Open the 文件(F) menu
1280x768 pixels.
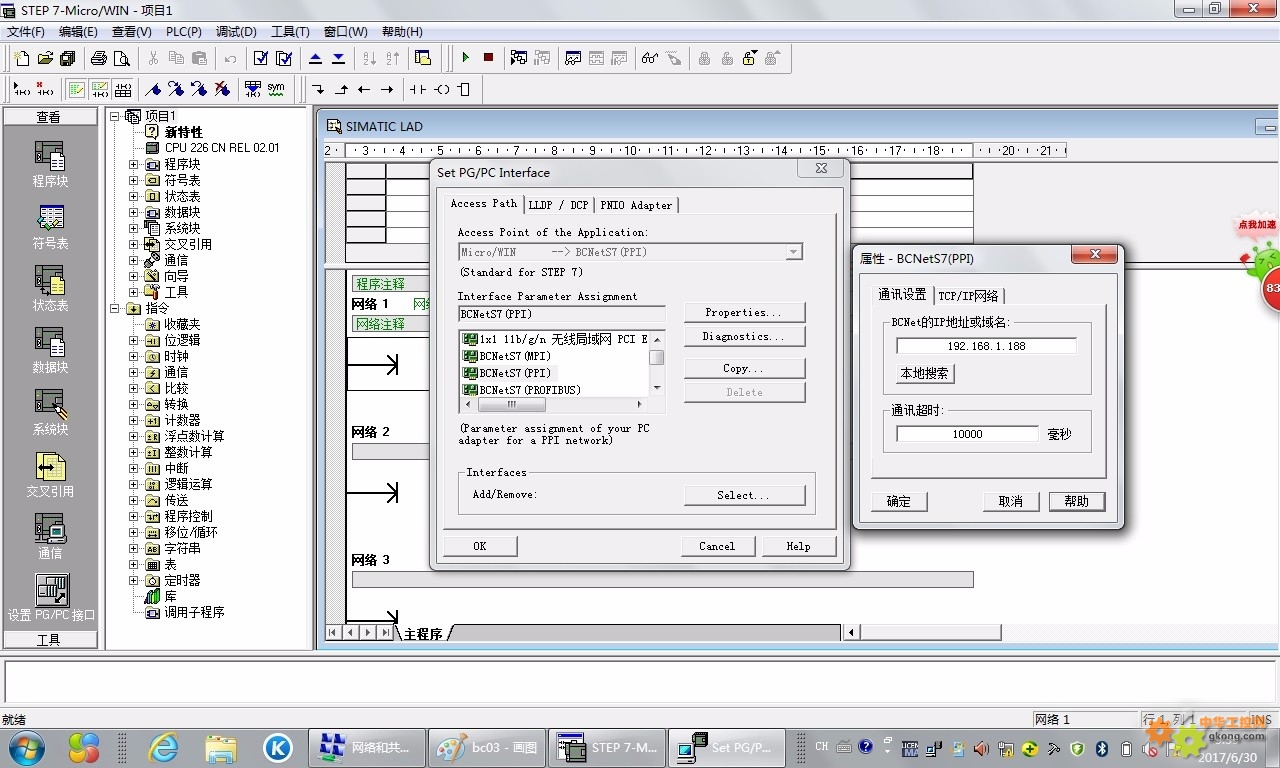(x=26, y=32)
